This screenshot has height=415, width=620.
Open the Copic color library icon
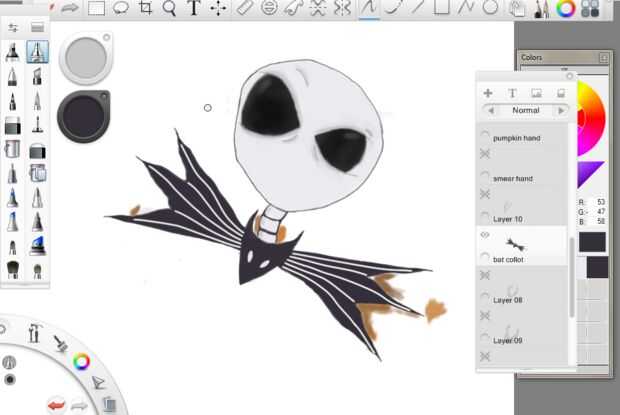point(590,9)
